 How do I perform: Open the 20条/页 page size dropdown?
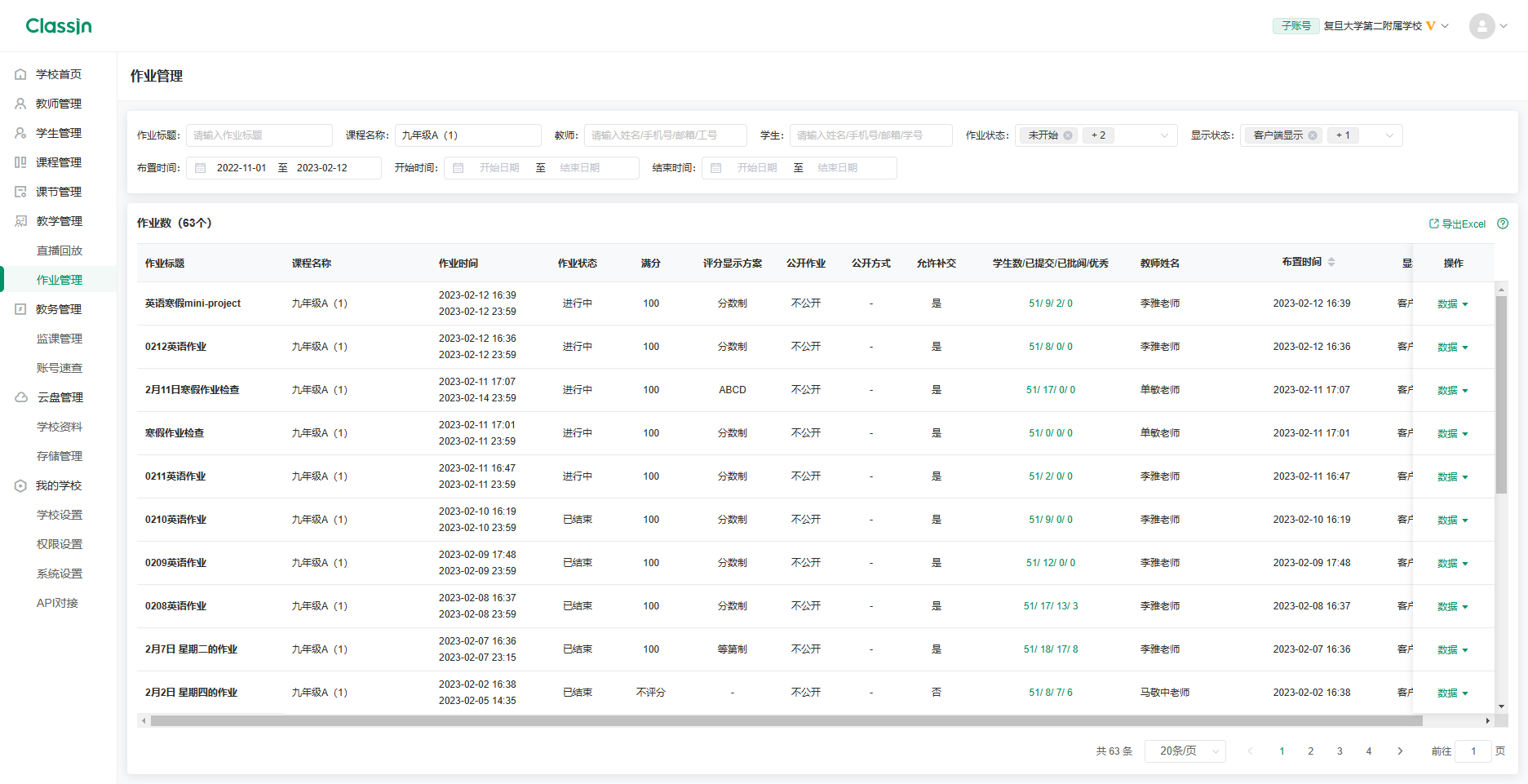point(1185,751)
